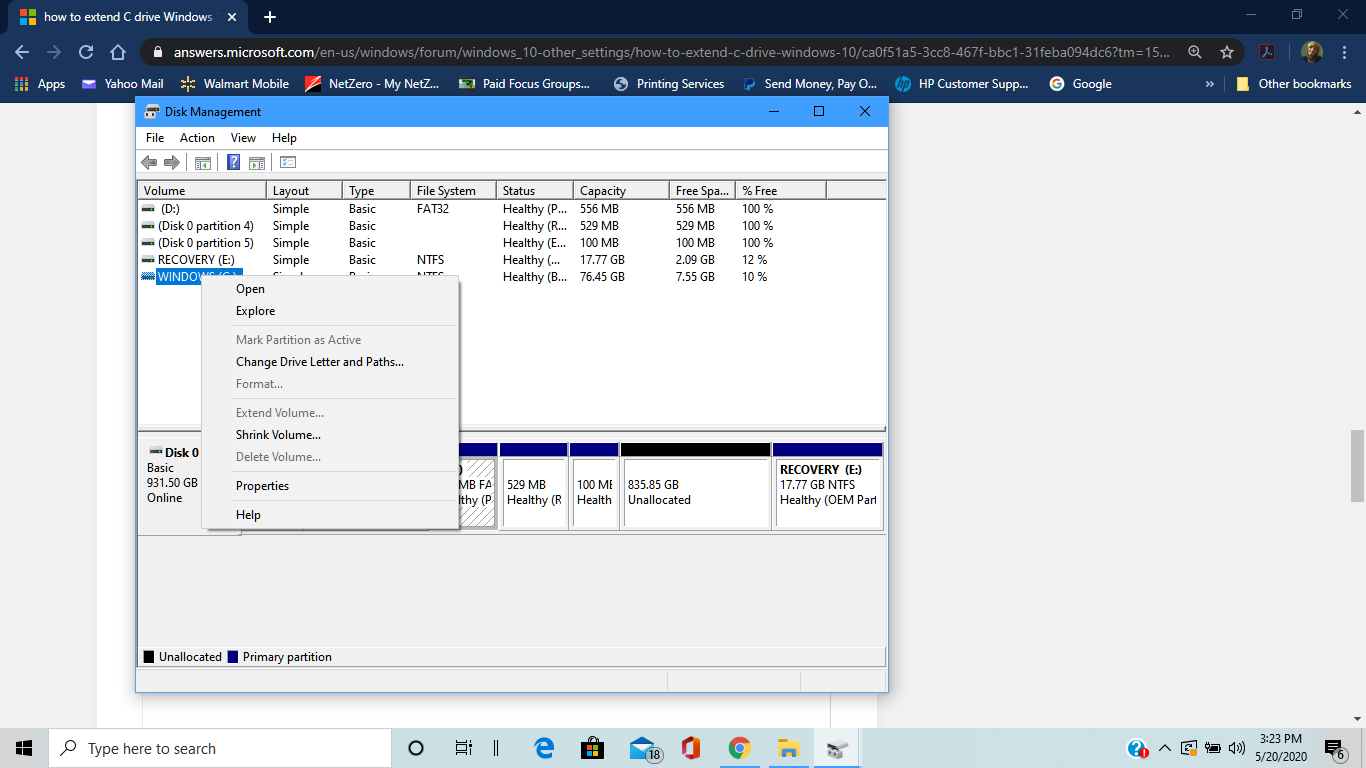Click the Settings checklist toolbar icon
1366x768 pixels.
[288, 162]
